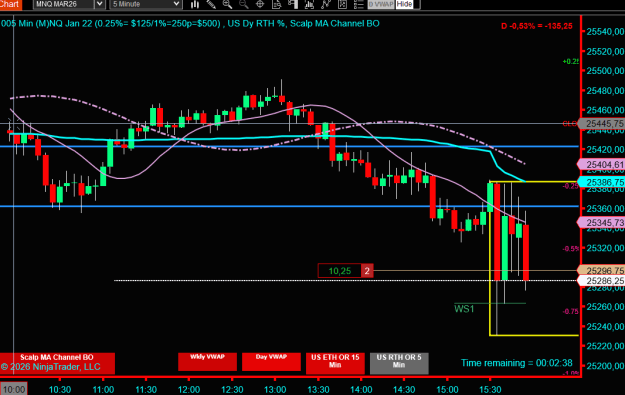Viewport: 625px width, 395px height.
Task: Open the chart trader icon
Action: click(293, 4)
